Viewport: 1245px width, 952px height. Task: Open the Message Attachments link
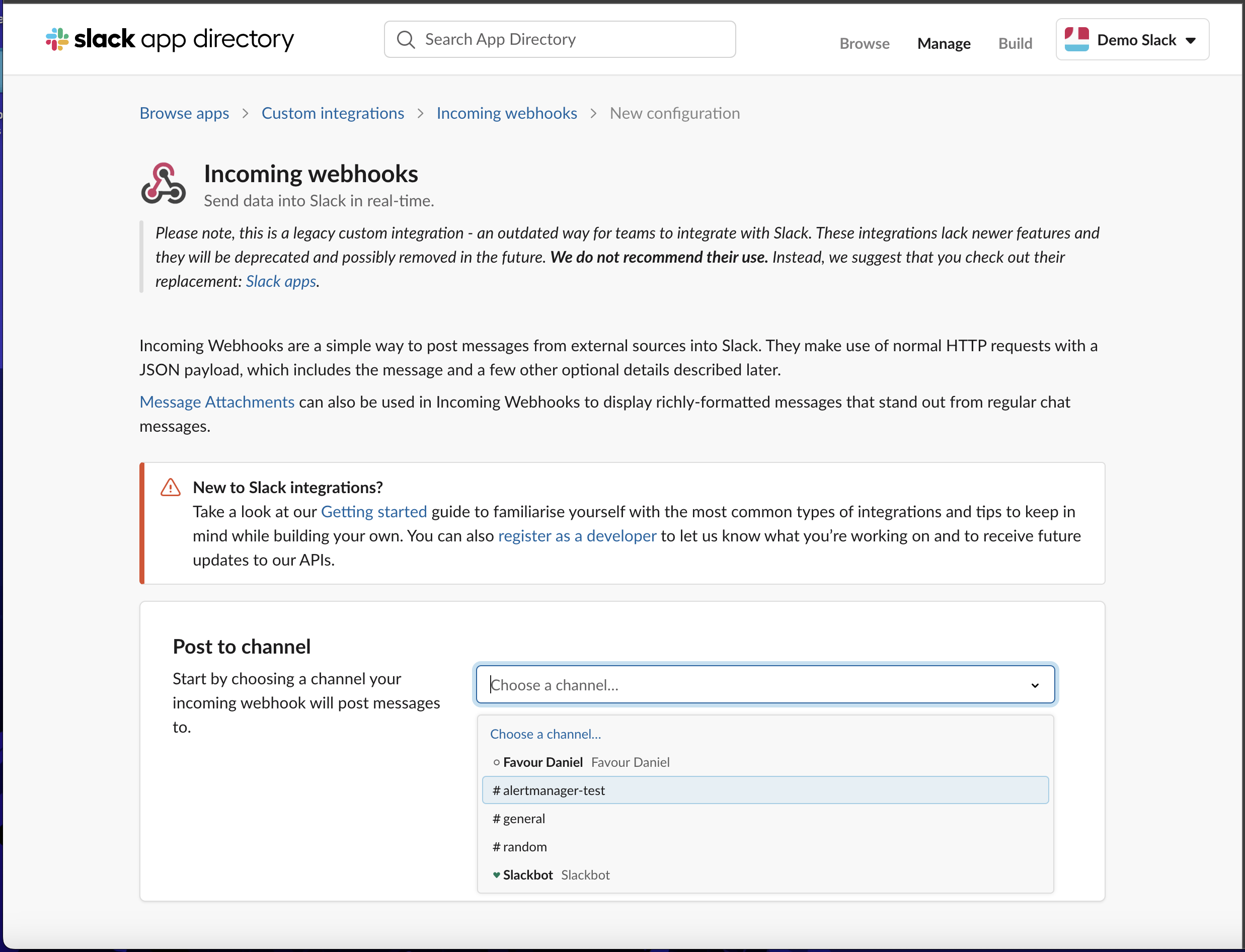(x=217, y=402)
